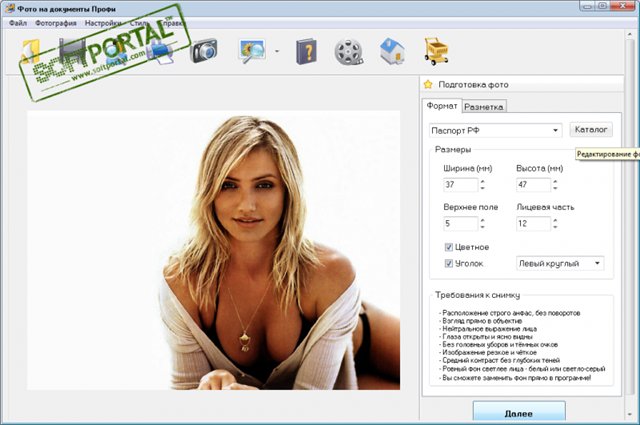Click the camera toolbar icon
This screenshot has height=425, width=640.
tap(204, 51)
